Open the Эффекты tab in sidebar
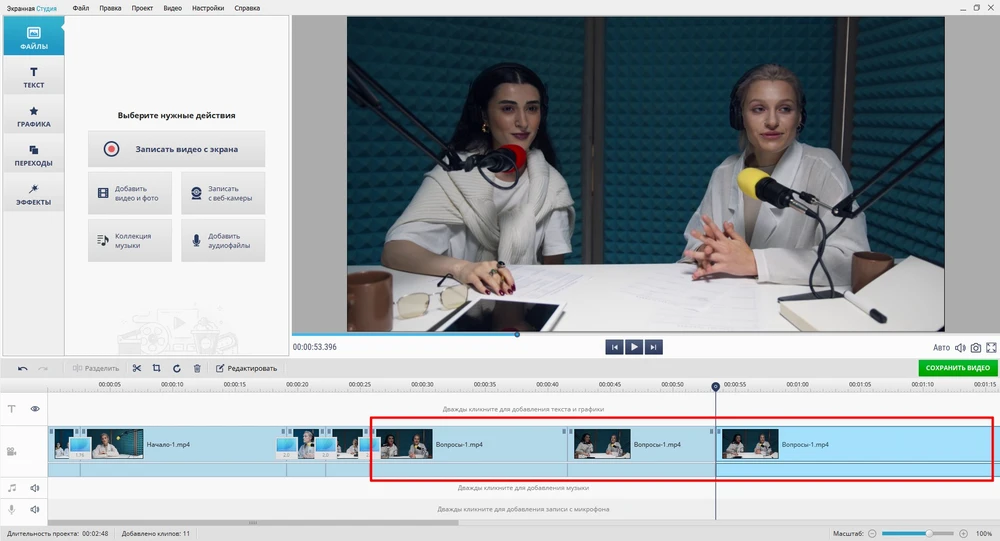This screenshot has height=541, width=1000. point(33,194)
